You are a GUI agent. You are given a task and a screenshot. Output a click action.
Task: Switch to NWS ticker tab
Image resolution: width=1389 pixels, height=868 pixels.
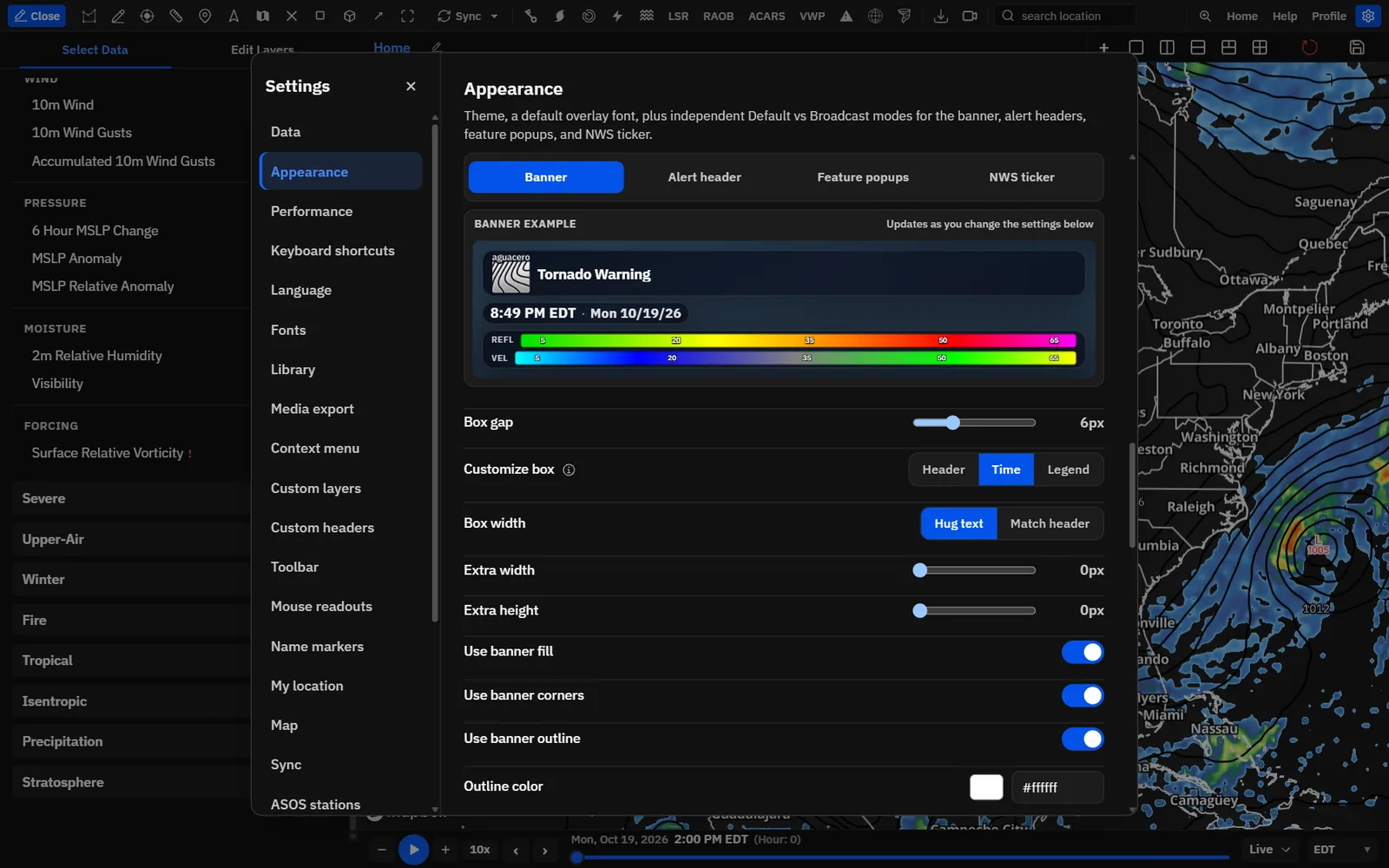[1022, 177]
